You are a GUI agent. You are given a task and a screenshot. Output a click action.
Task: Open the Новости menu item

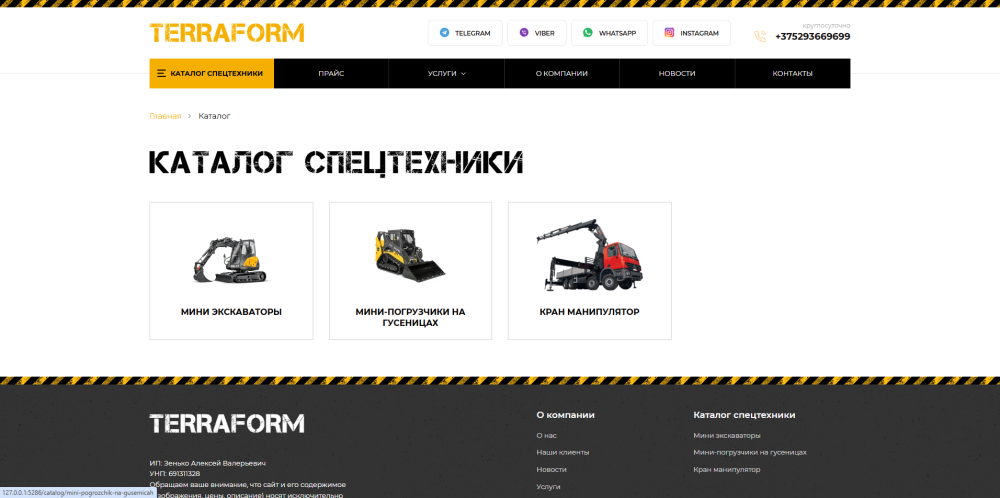click(x=677, y=73)
